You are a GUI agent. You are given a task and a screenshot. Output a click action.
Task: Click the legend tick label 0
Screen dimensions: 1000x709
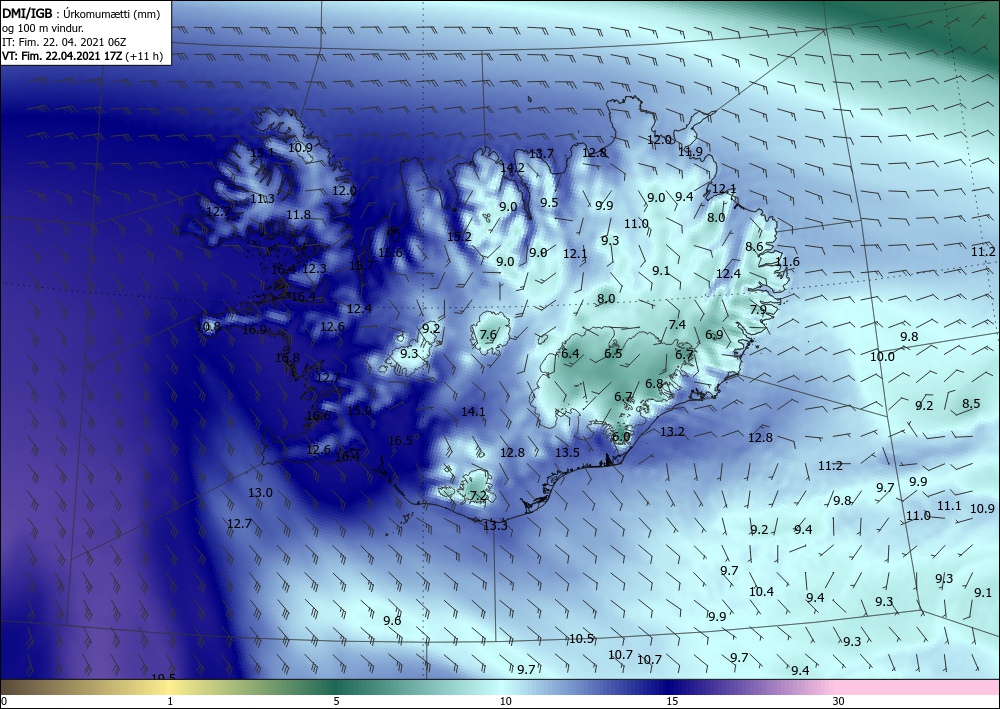[x=4, y=702]
